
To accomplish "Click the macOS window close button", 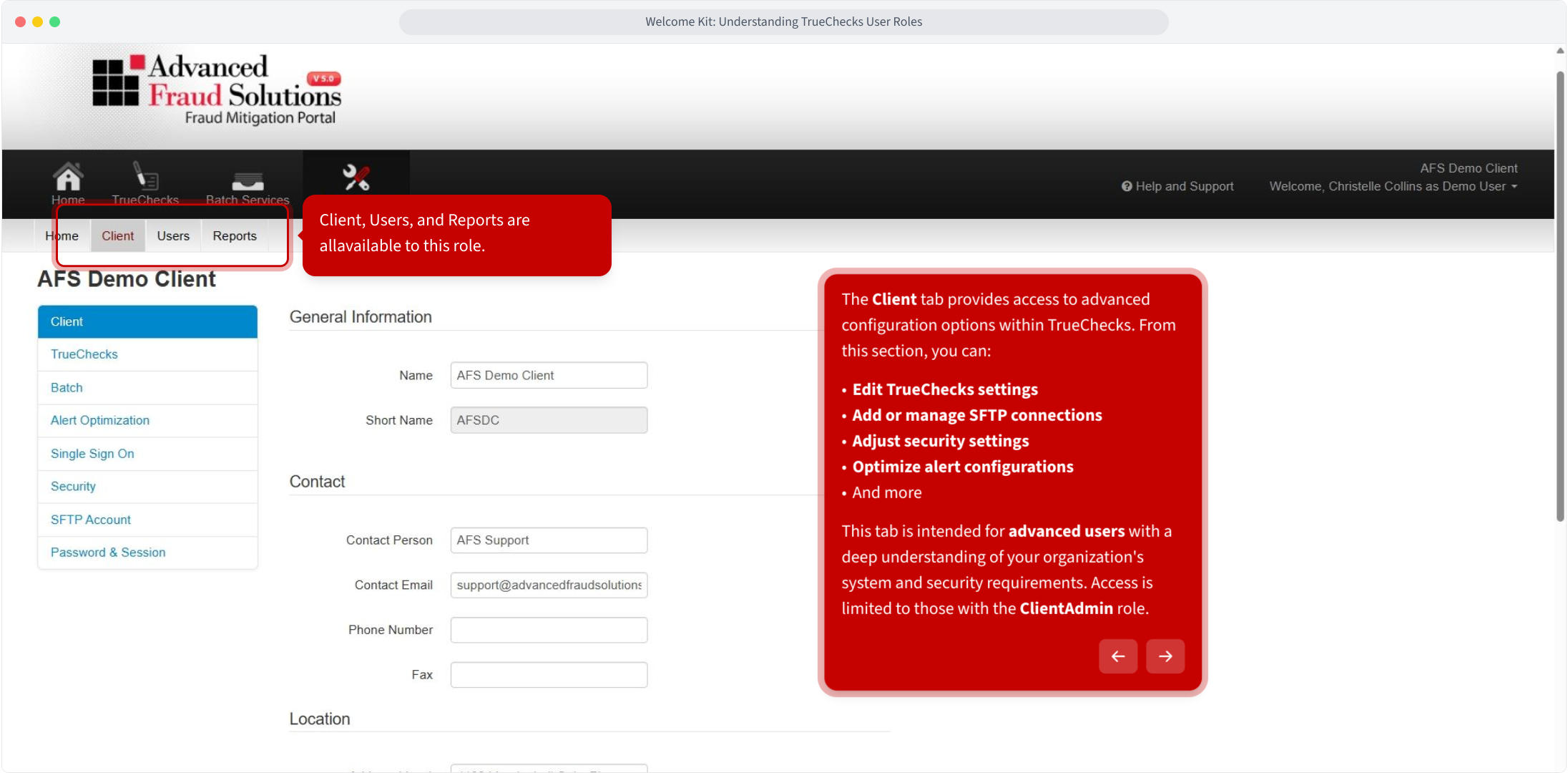I will click(21, 21).
